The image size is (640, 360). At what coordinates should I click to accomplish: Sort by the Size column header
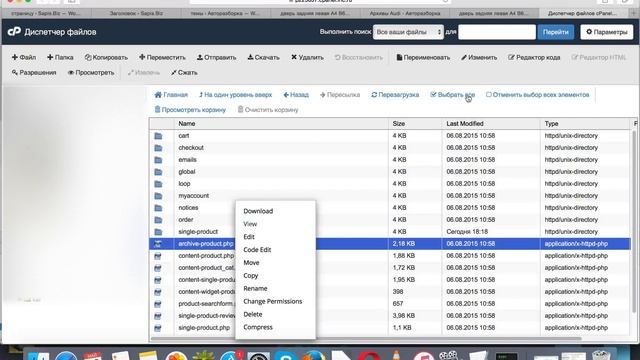pos(399,123)
